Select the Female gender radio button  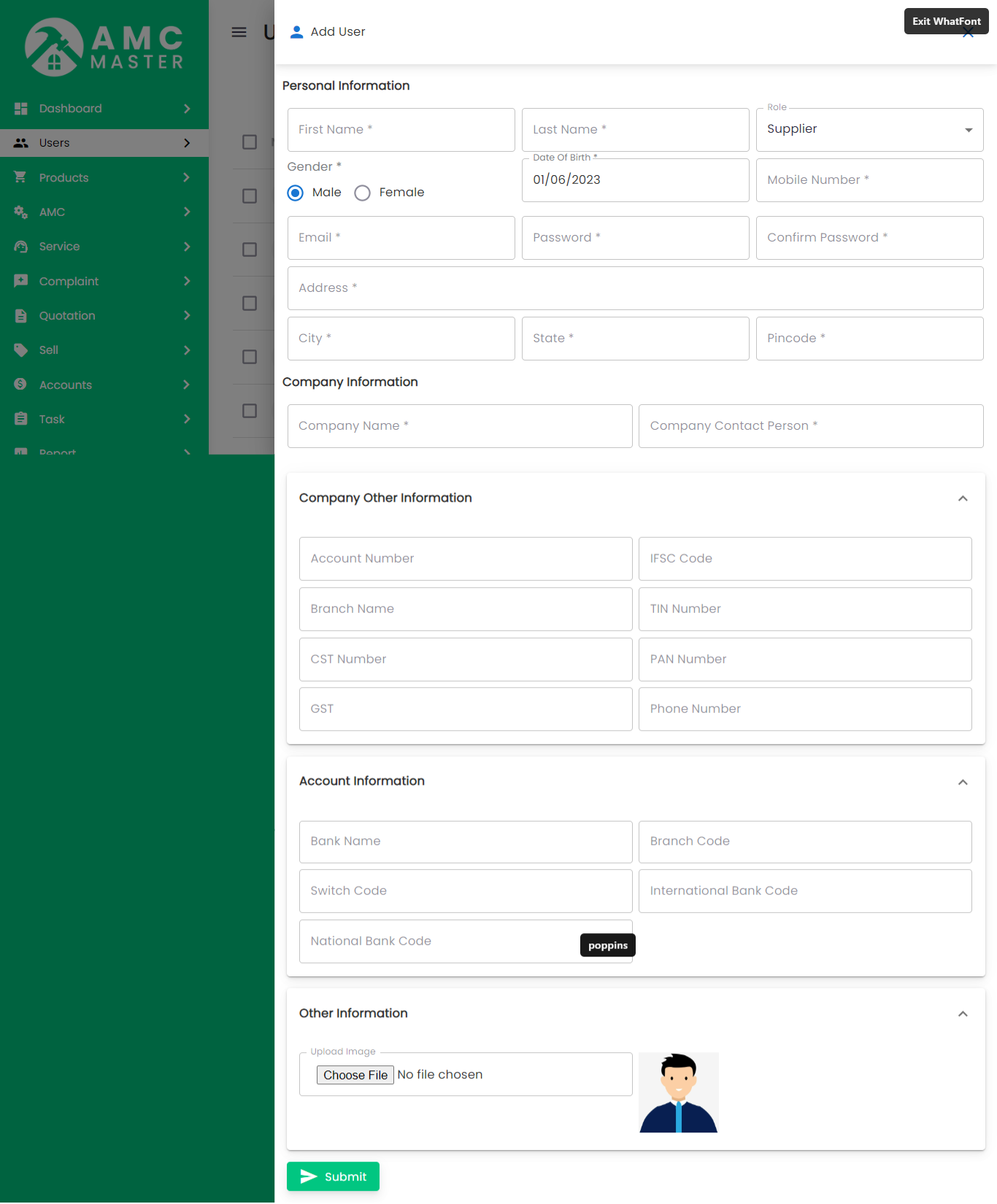tap(363, 193)
